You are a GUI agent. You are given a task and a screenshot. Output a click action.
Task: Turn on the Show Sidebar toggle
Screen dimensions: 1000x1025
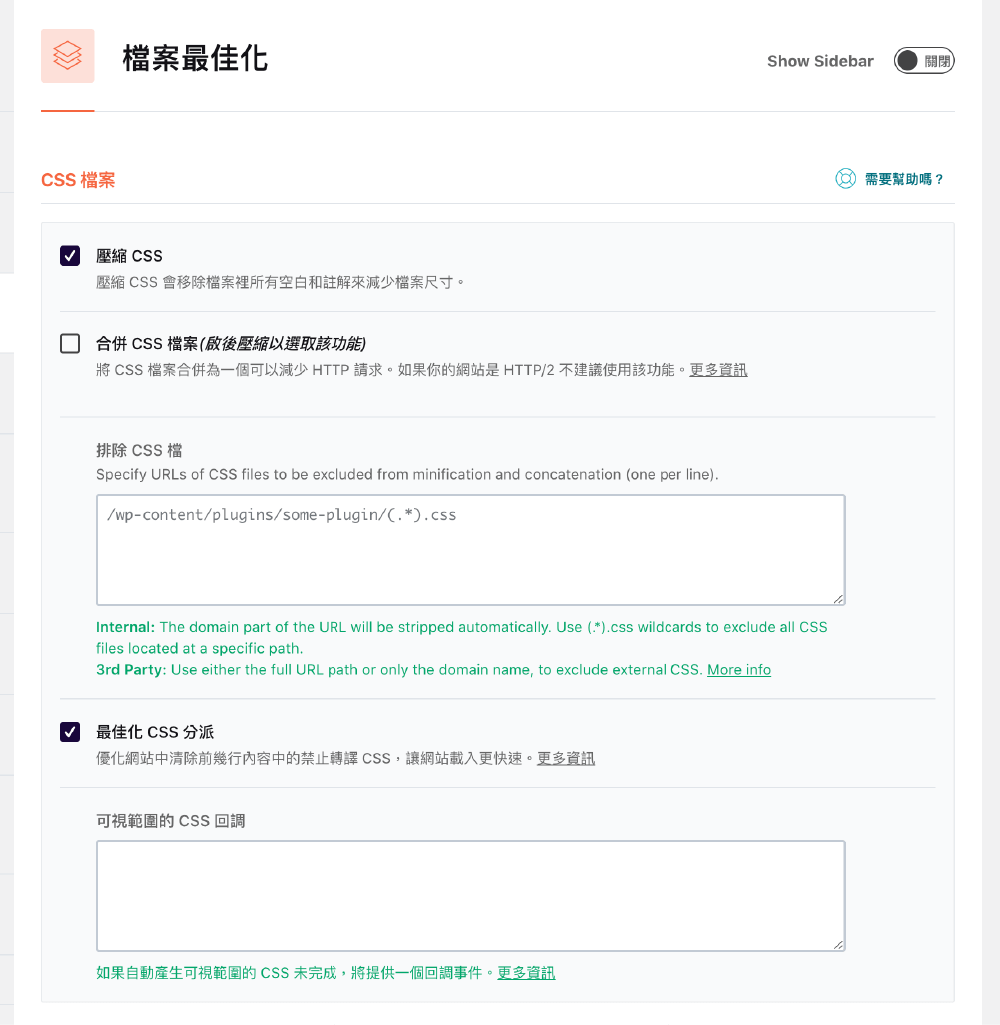pyautogui.click(x=923, y=60)
